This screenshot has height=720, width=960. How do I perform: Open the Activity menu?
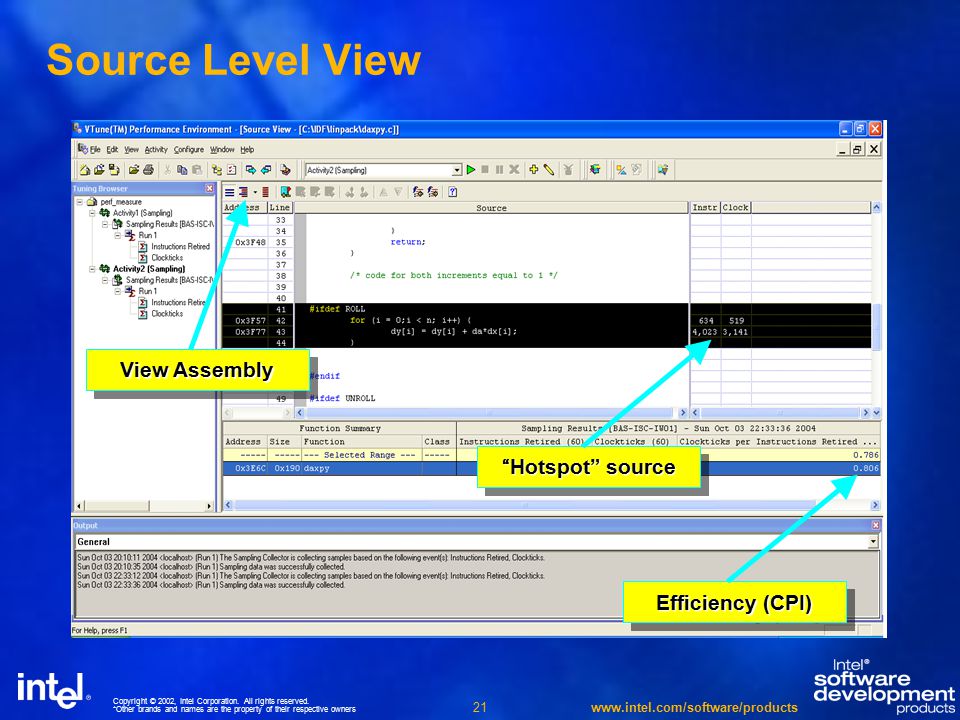(156, 149)
